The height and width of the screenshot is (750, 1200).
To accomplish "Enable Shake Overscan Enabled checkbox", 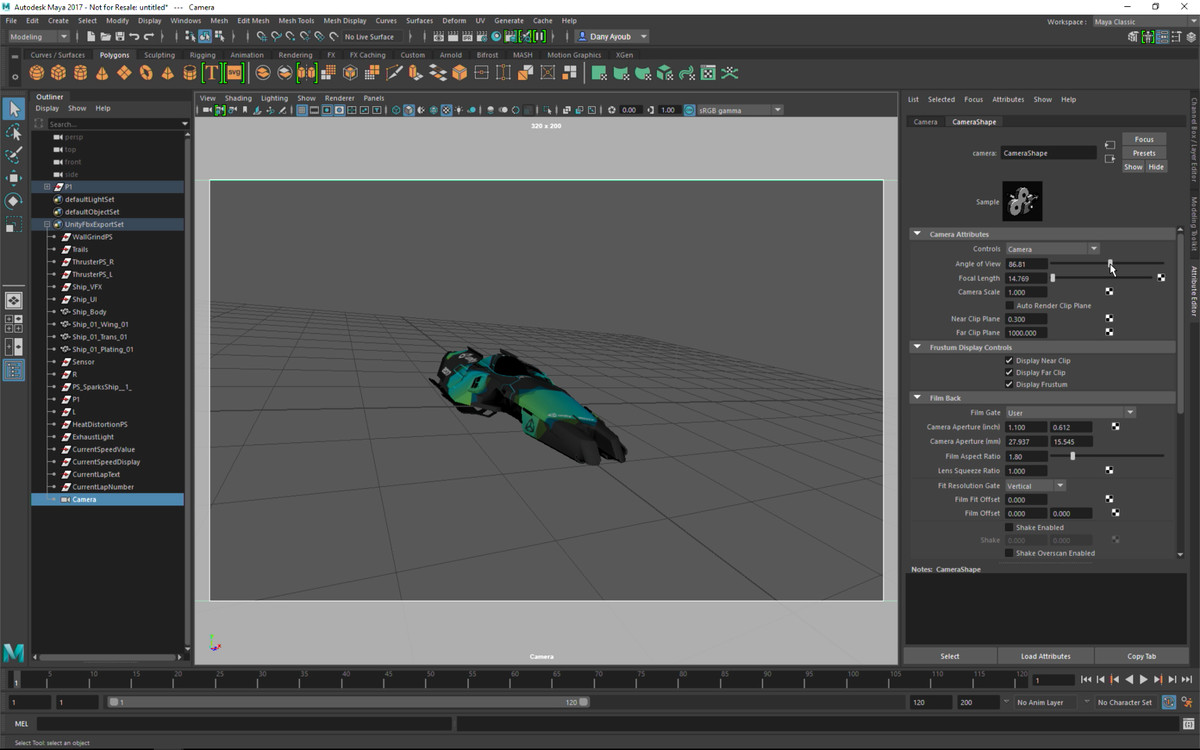I will tap(1009, 553).
